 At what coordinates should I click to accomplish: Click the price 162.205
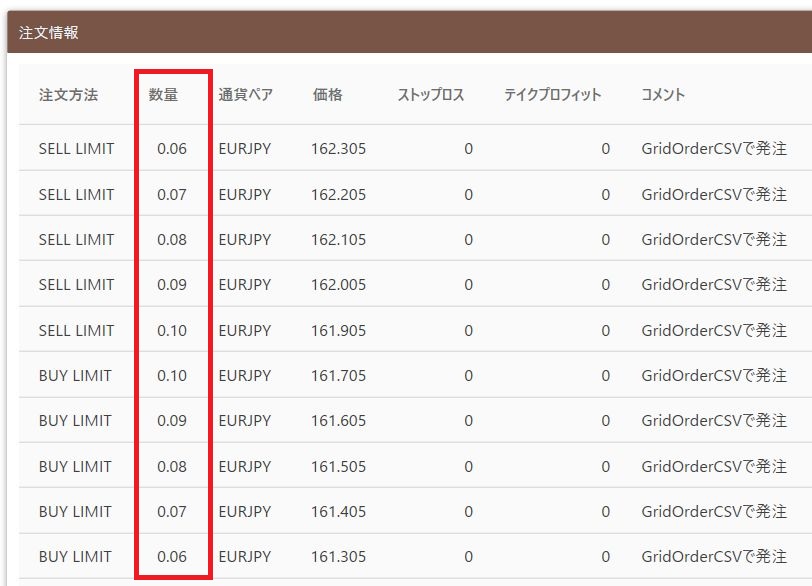339,195
